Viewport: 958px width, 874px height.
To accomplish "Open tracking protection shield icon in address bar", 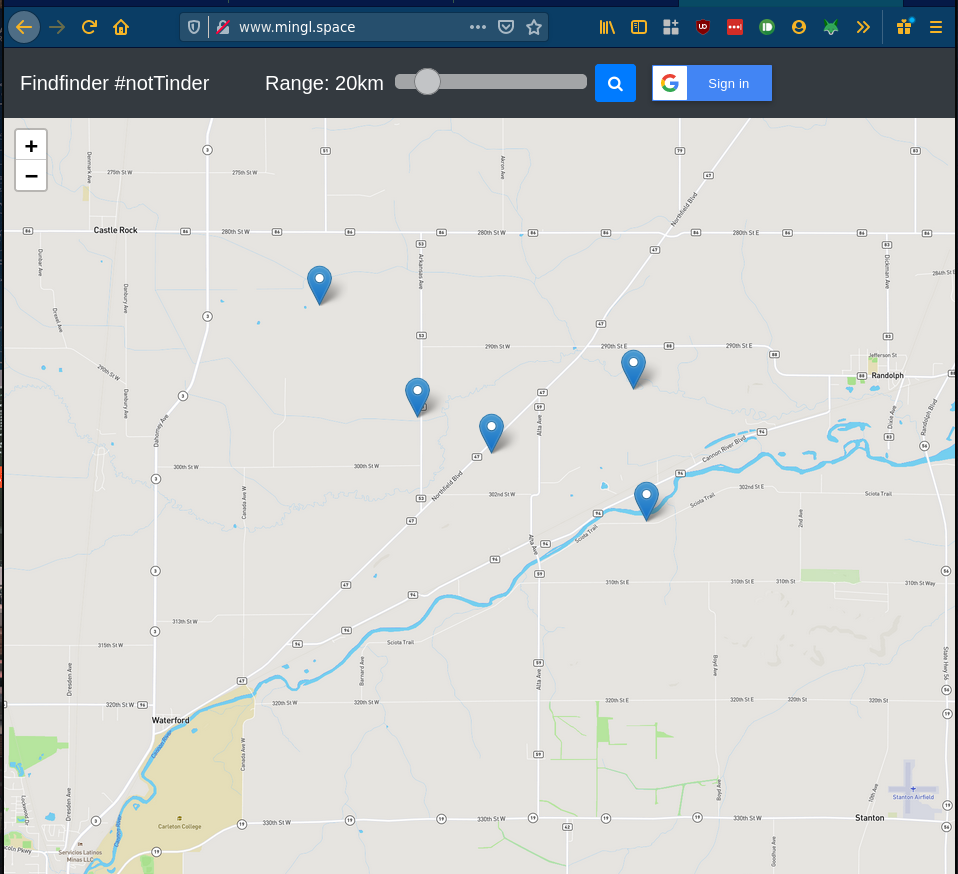I will [194, 27].
